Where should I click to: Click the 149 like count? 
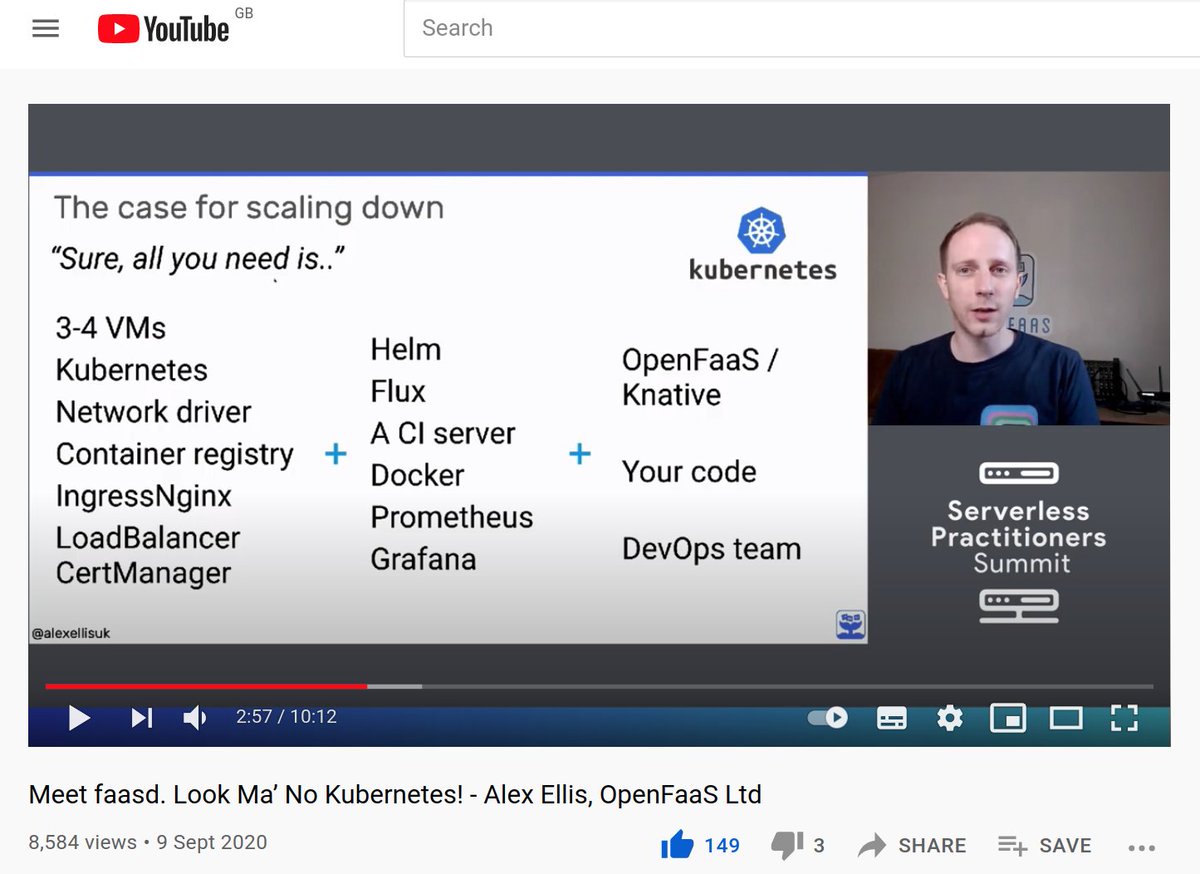[722, 846]
